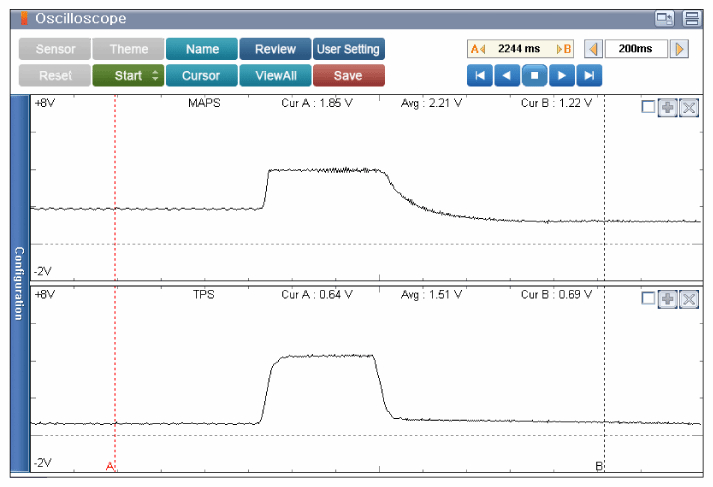Viewport: 713px width, 487px height.
Task: Step back one frame in playback
Action: tap(507, 75)
